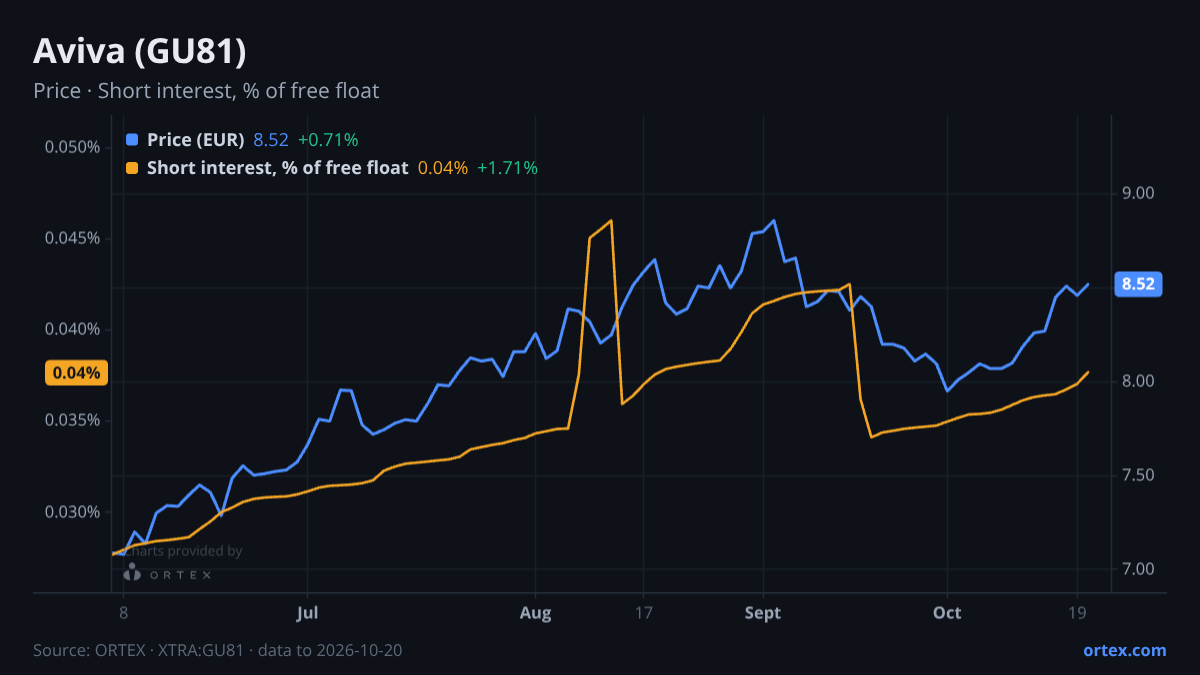Image resolution: width=1200 pixels, height=675 pixels.
Task: Click the +0.71% price change value
Action: click(328, 140)
